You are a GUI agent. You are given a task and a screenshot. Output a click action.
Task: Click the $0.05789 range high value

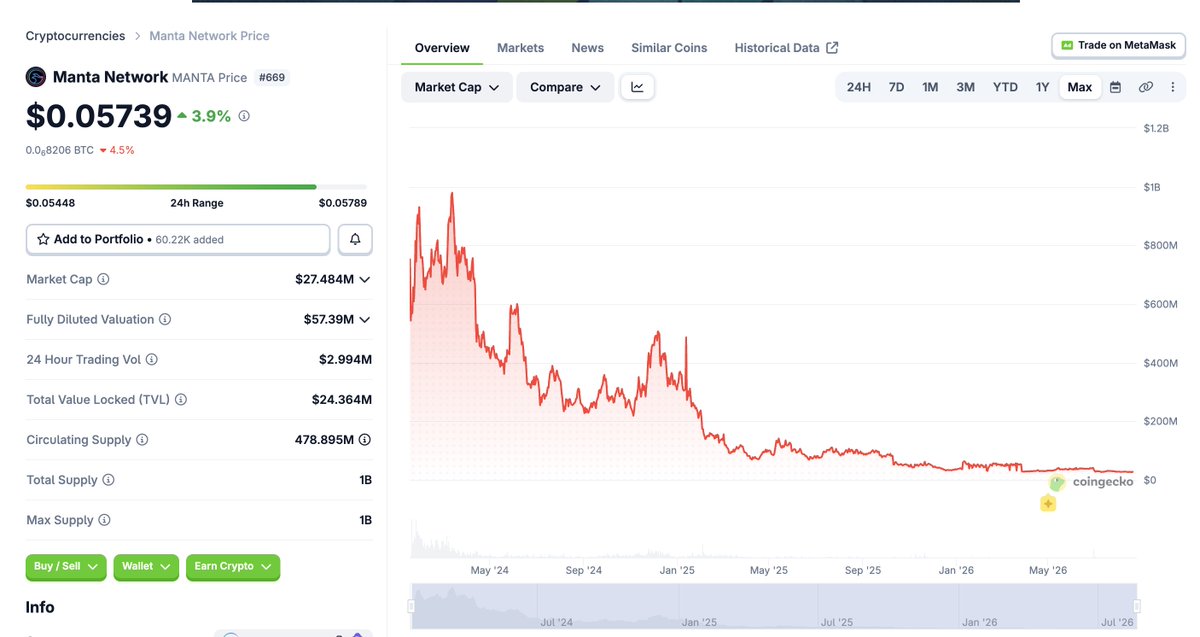(343, 203)
